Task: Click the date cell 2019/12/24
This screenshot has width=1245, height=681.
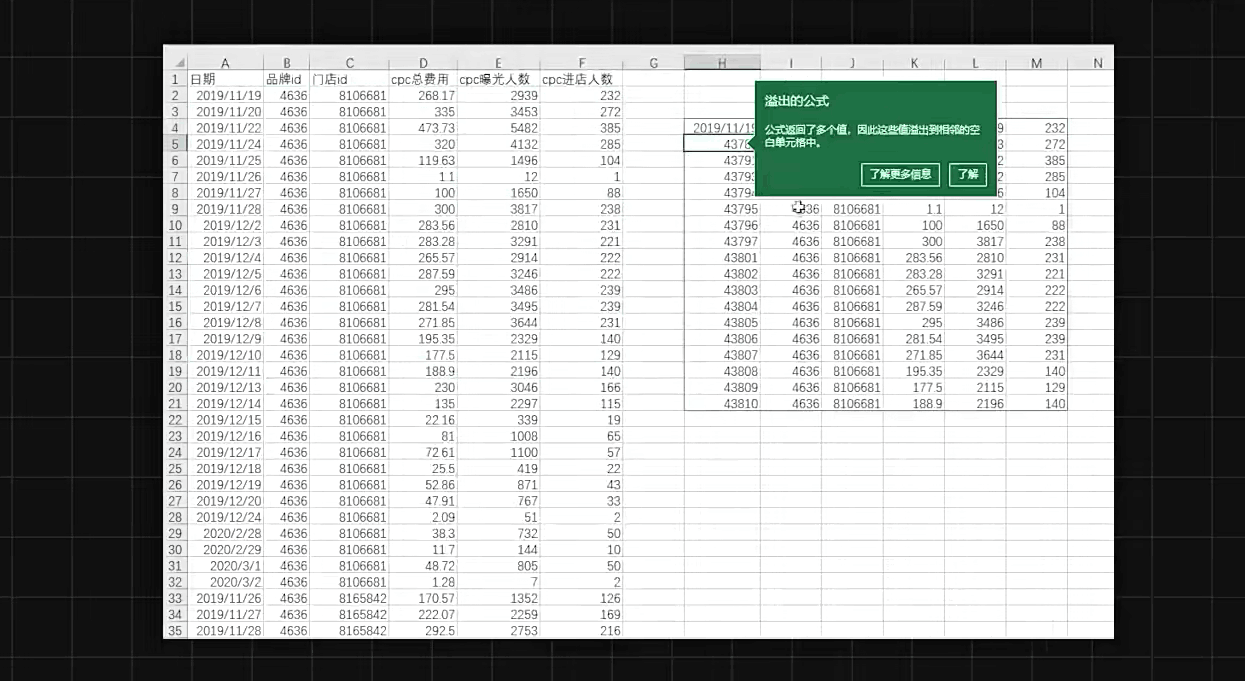Action: (225, 517)
